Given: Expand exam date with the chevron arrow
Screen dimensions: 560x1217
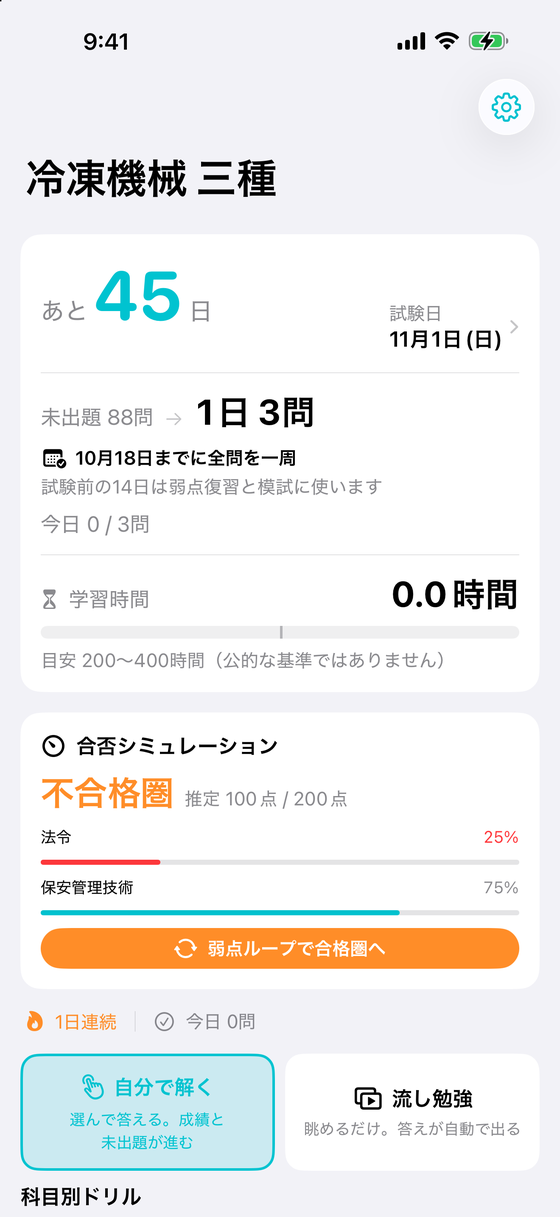Looking at the screenshot, I should pos(514,327).
